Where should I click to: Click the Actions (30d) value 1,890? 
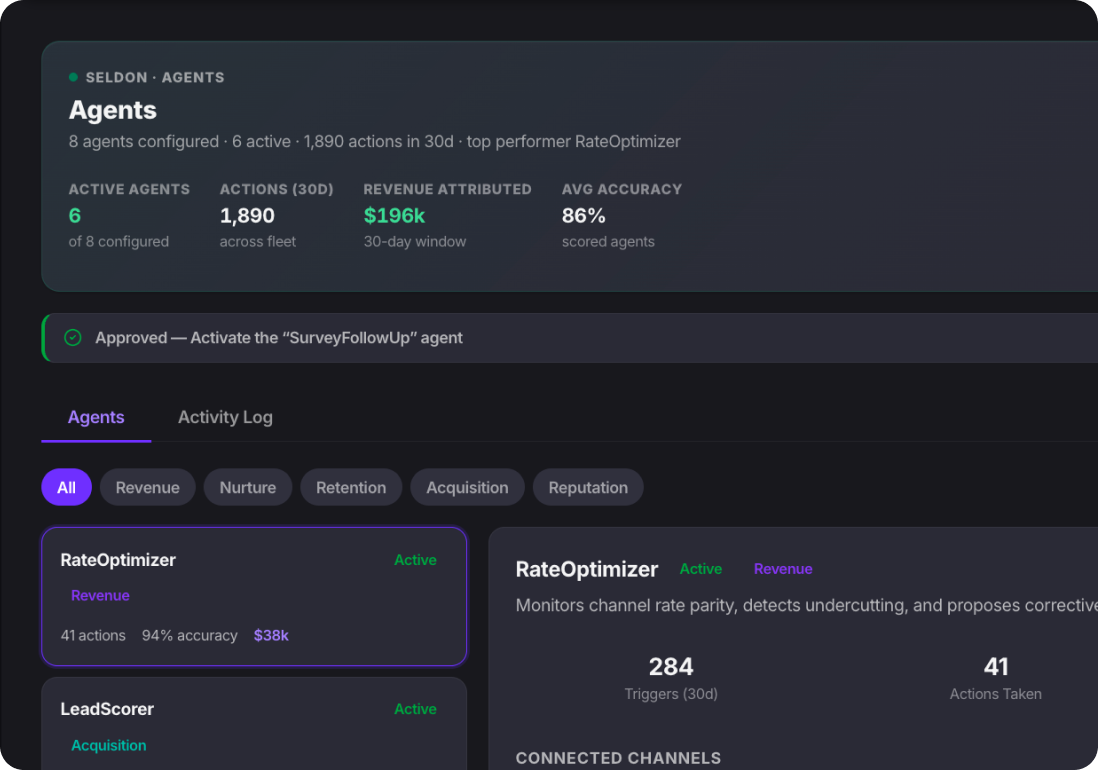(x=247, y=216)
